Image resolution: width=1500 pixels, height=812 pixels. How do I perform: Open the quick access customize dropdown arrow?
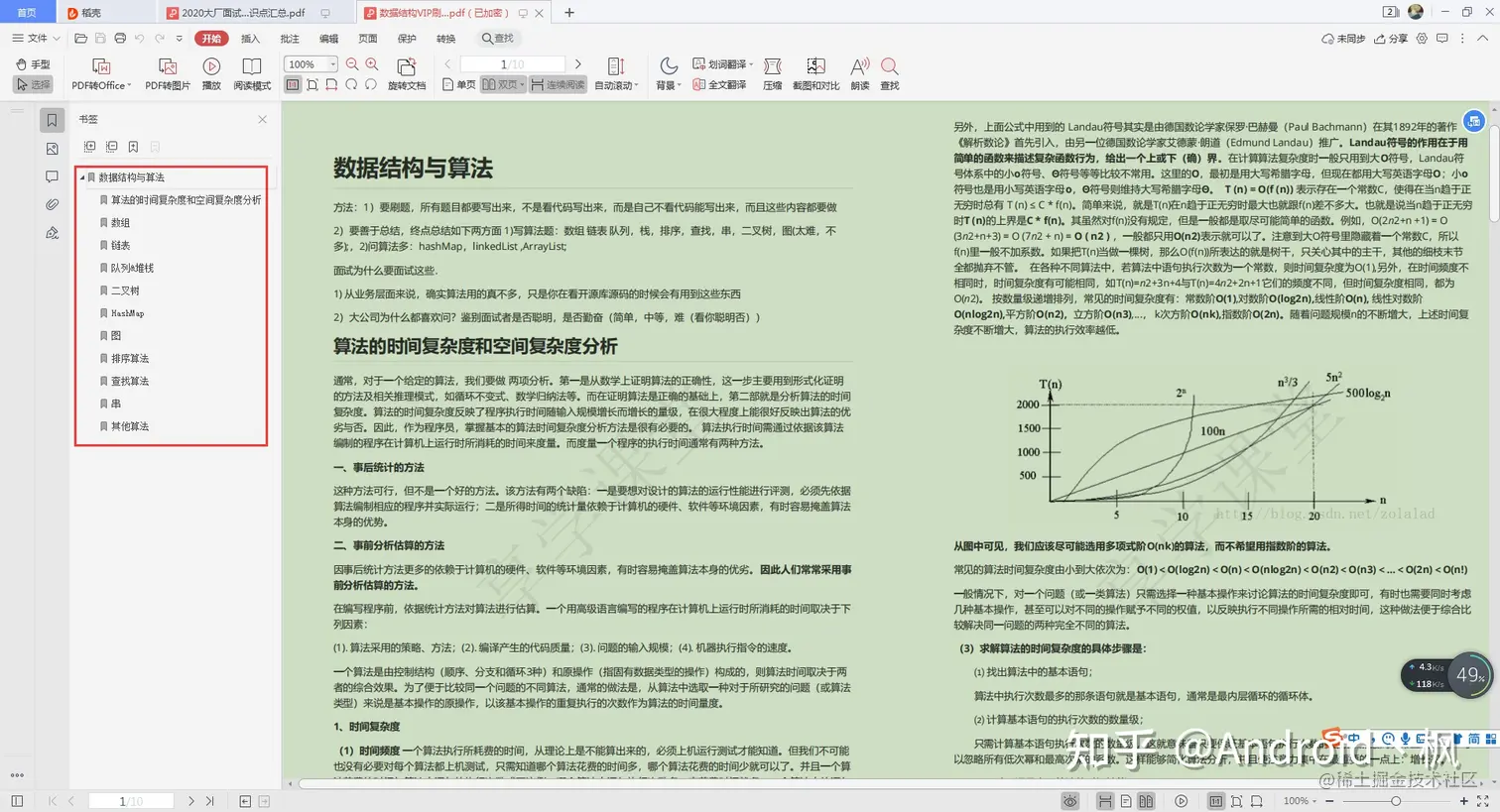click(179, 39)
